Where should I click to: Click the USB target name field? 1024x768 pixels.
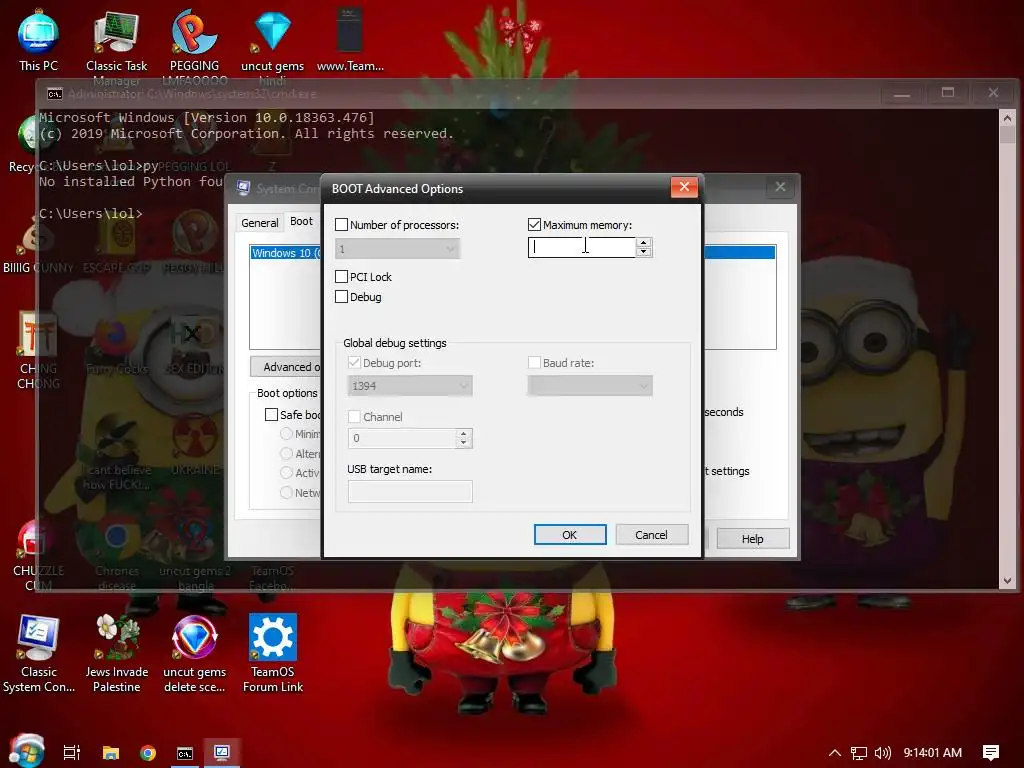pyautogui.click(x=410, y=492)
